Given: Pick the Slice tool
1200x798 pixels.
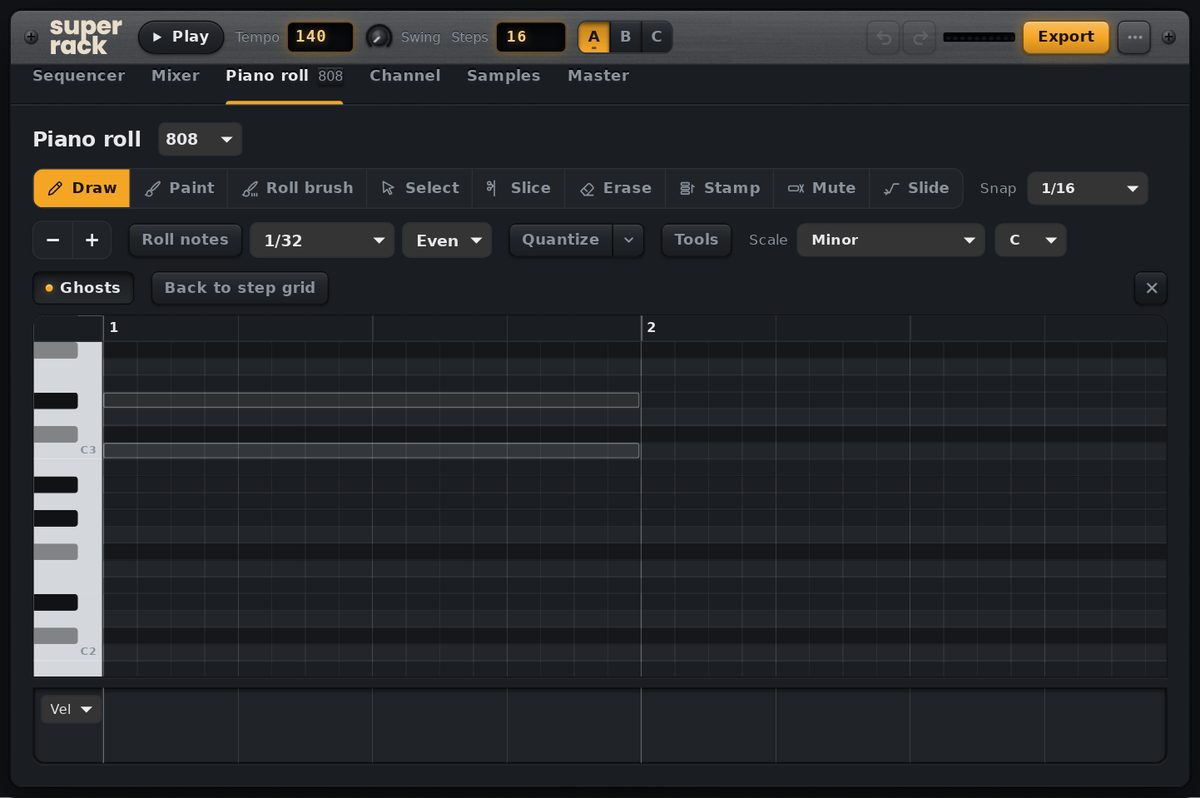Looking at the screenshot, I should tap(518, 188).
